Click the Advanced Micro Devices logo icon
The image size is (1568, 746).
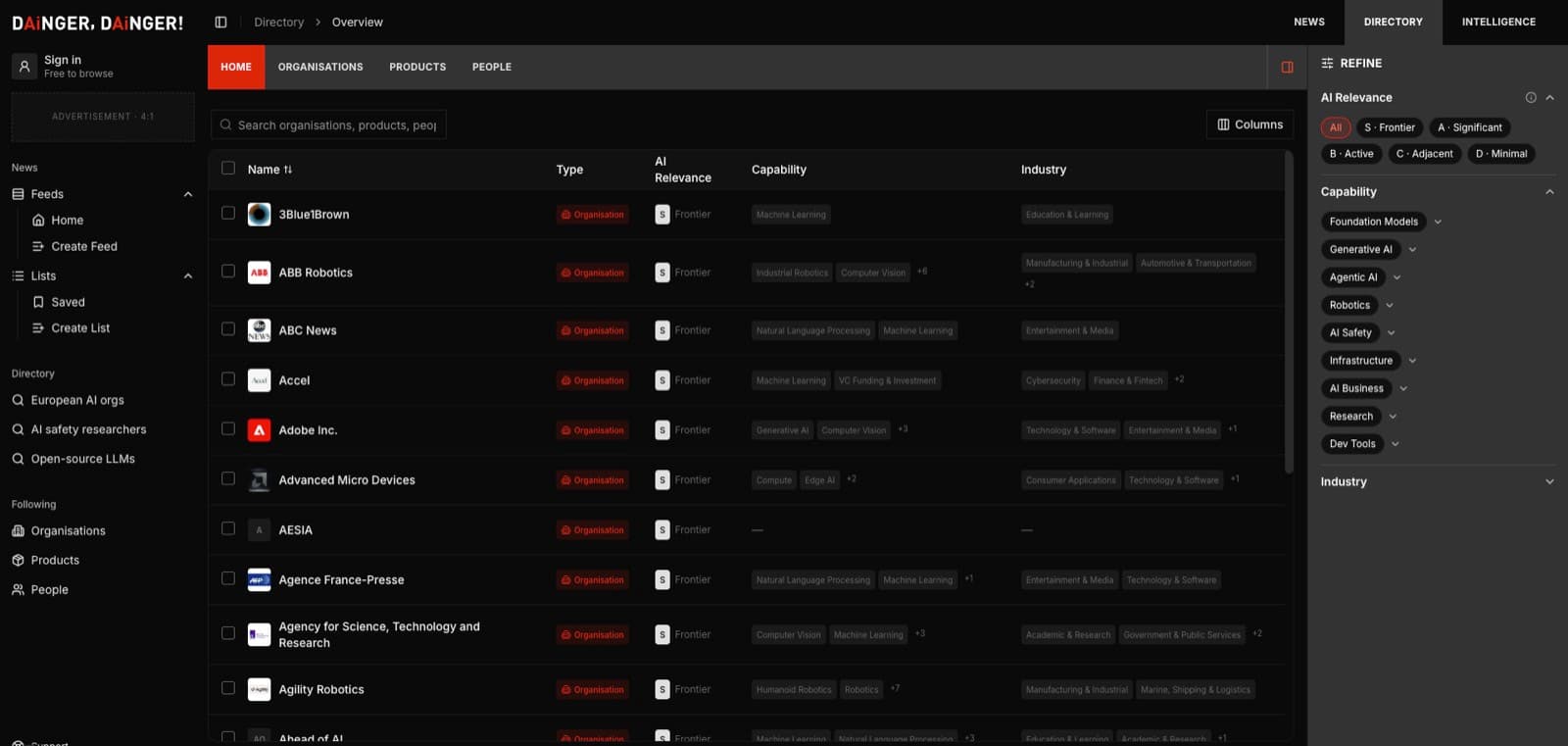[x=259, y=480]
